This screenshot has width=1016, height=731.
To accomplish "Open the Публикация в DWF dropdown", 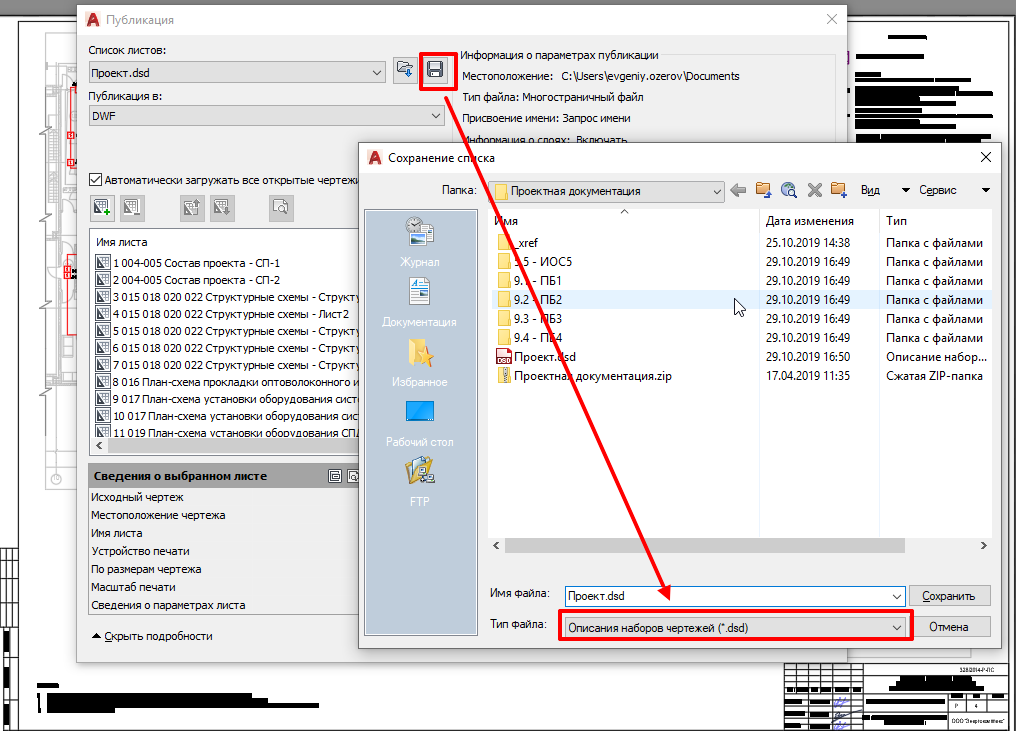I will pyautogui.click(x=266, y=116).
